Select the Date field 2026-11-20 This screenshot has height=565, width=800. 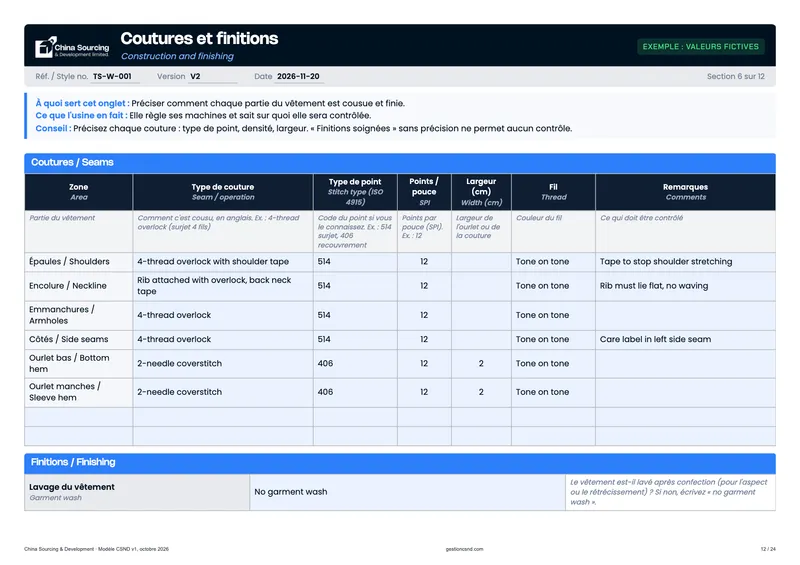click(x=299, y=77)
